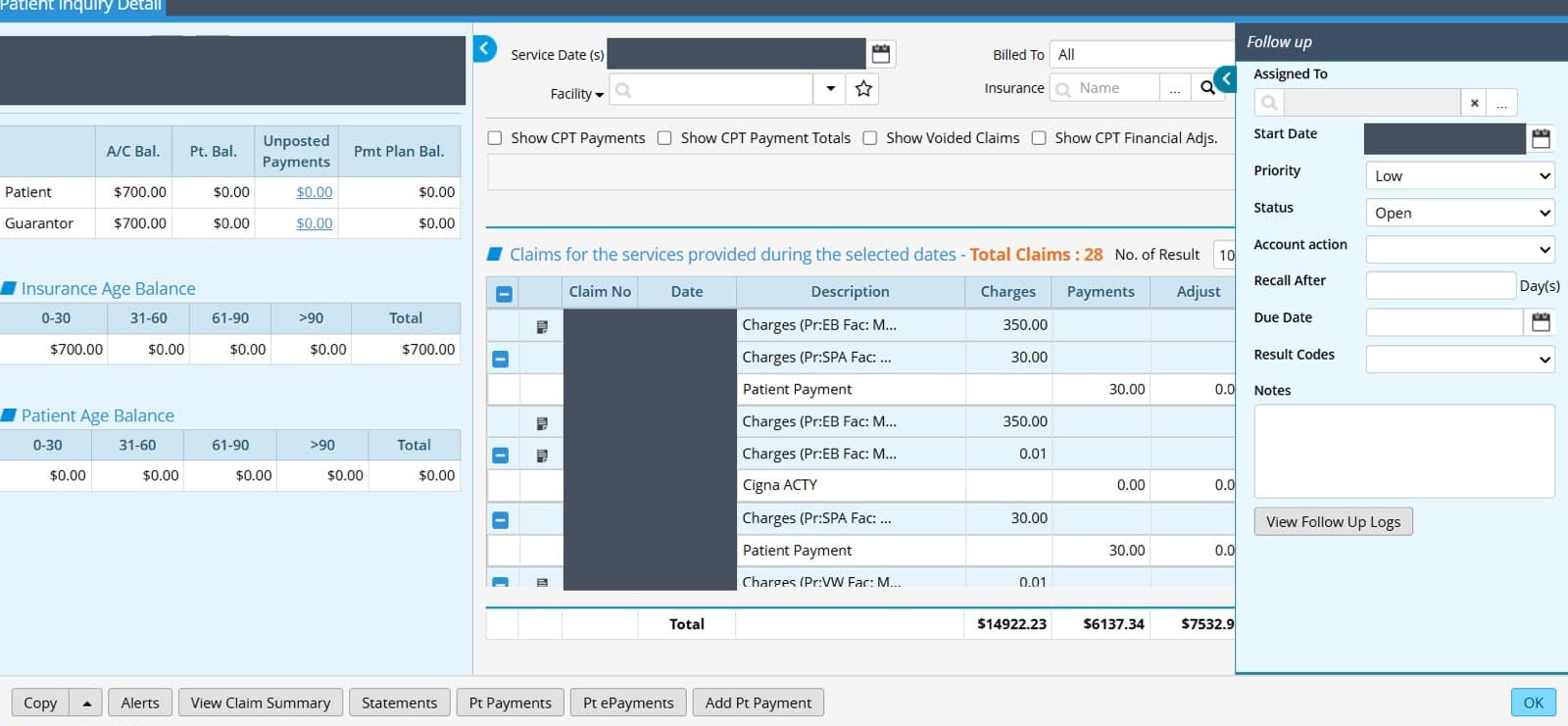This screenshot has height=726, width=1568.
Task: Click Add Pt Payment button
Action: pos(759,702)
